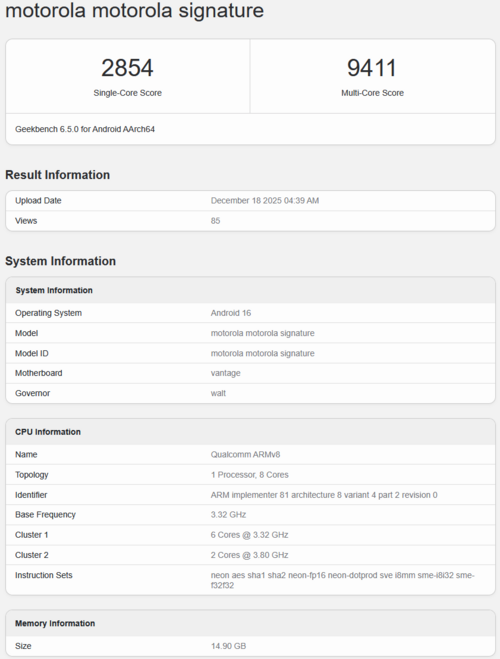This screenshot has width=500, height=659.
Task: Select the value '1 Processor, 8 Cores'
Action: [250, 475]
